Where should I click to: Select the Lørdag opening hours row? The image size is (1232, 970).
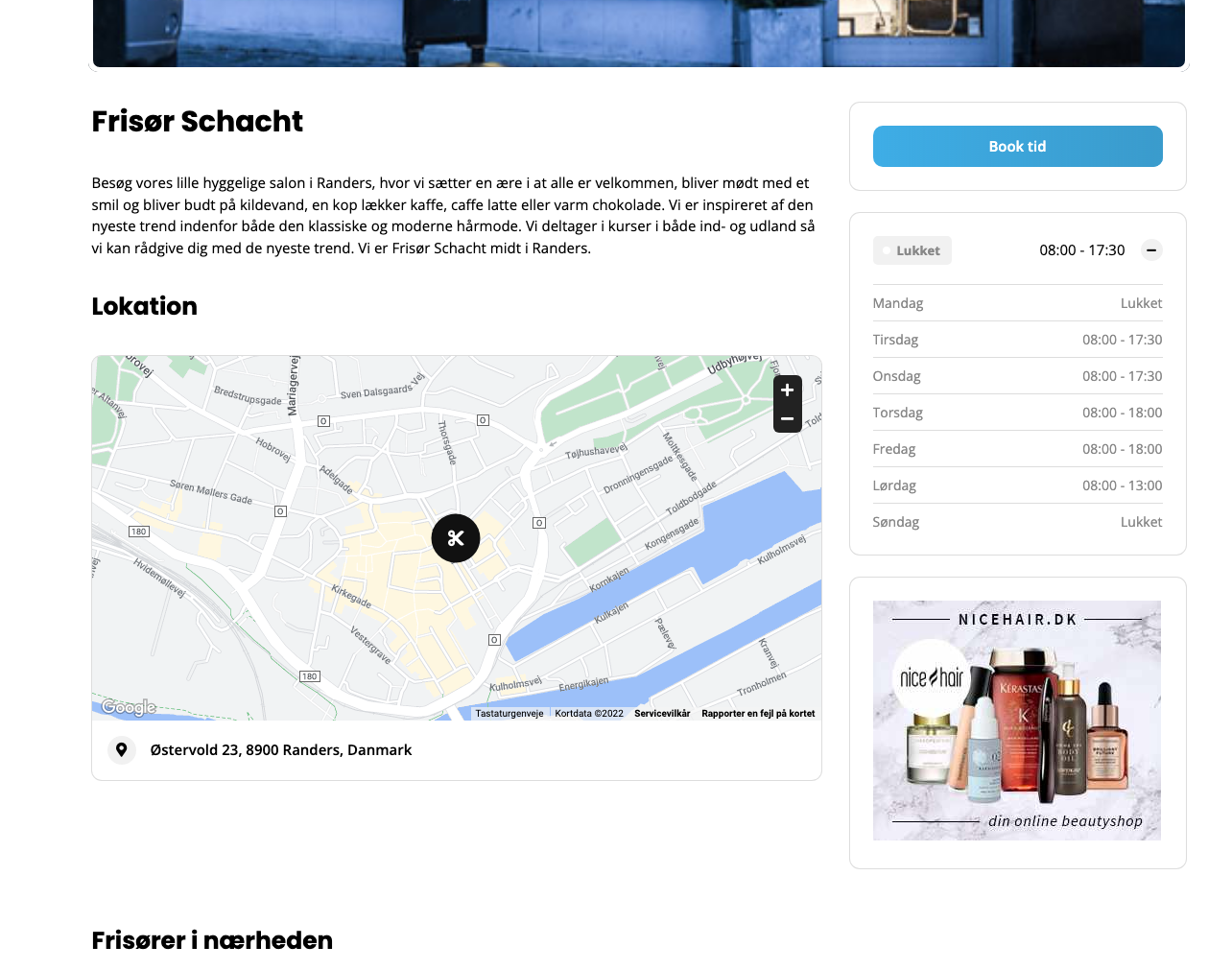1017,485
